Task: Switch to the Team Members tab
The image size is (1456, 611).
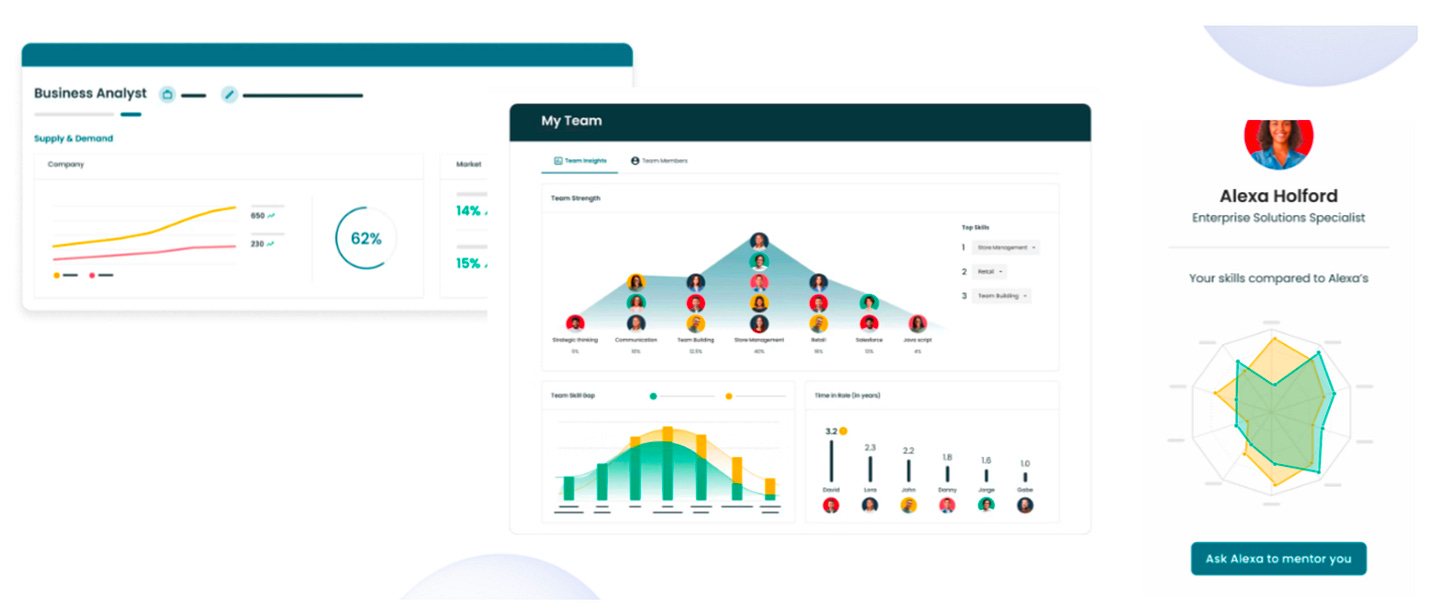Action: point(659,160)
